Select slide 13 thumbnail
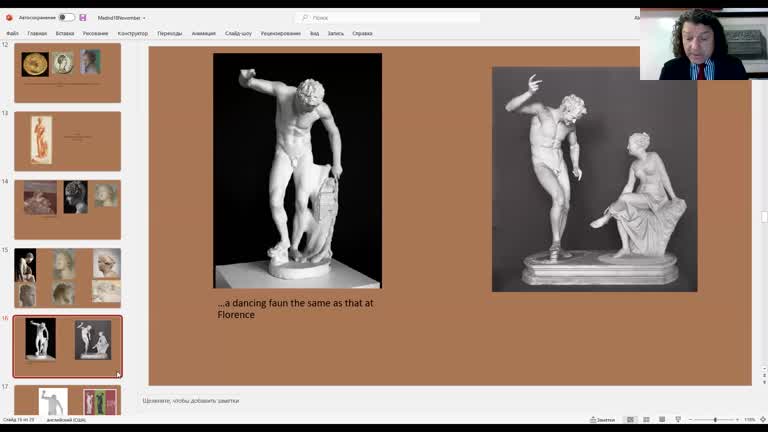This screenshot has height=432, width=768. [x=68, y=141]
